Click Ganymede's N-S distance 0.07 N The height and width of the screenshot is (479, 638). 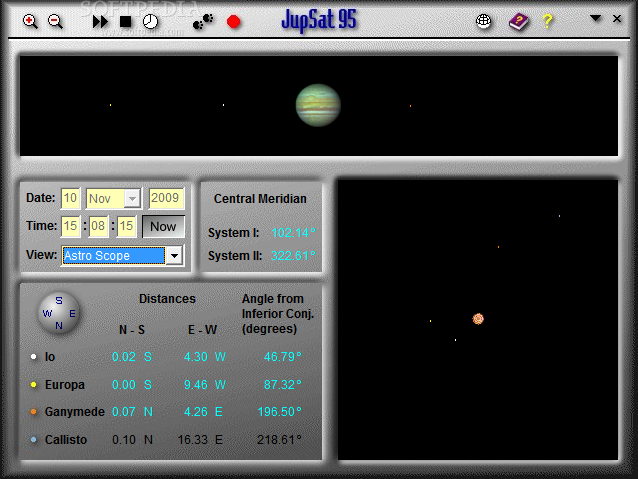[x=132, y=412]
